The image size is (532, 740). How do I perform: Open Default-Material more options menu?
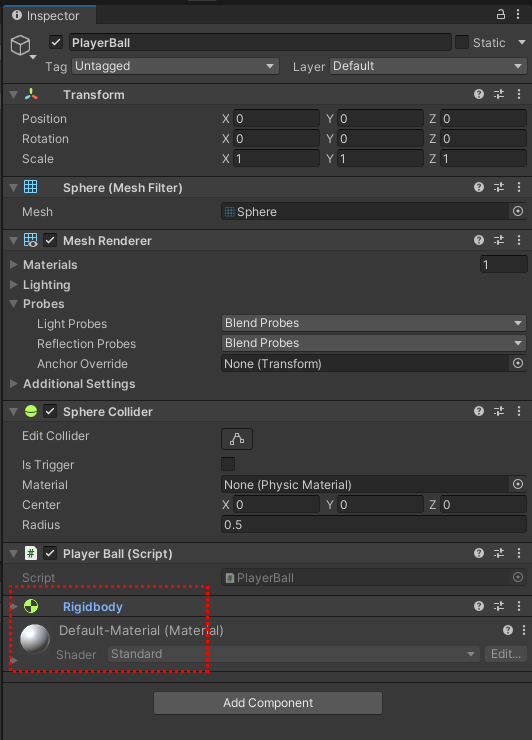(x=524, y=630)
